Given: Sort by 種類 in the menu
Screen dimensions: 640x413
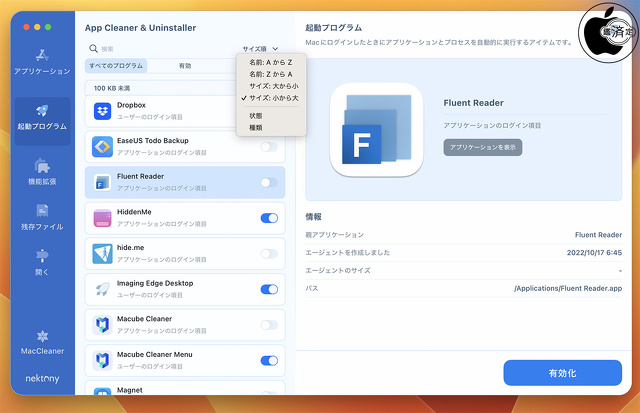Looking at the screenshot, I should point(271,128).
